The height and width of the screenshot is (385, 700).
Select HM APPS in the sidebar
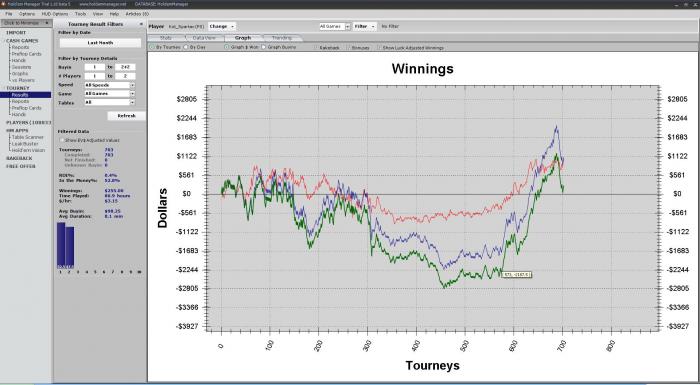pyautogui.click(x=17, y=130)
